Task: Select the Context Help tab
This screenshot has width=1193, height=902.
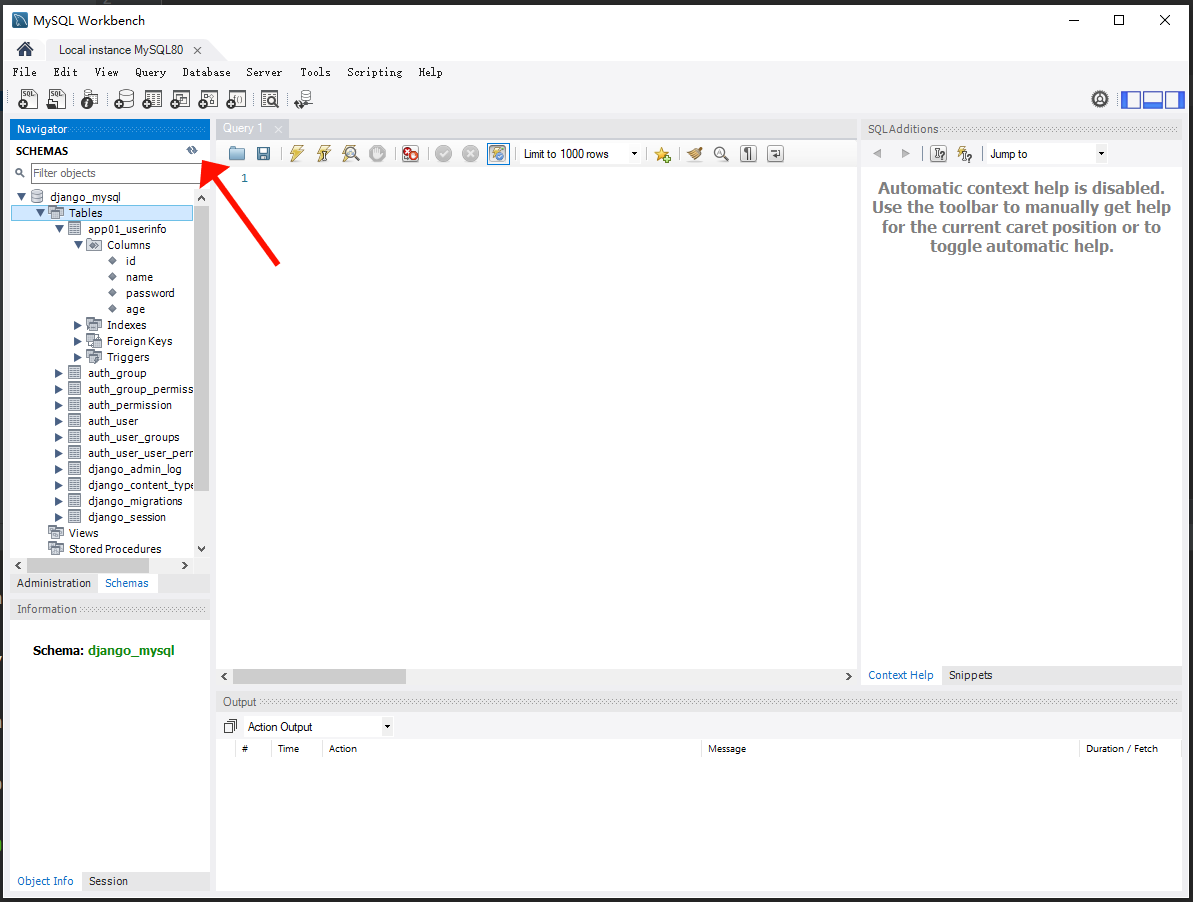Action: (x=901, y=675)
